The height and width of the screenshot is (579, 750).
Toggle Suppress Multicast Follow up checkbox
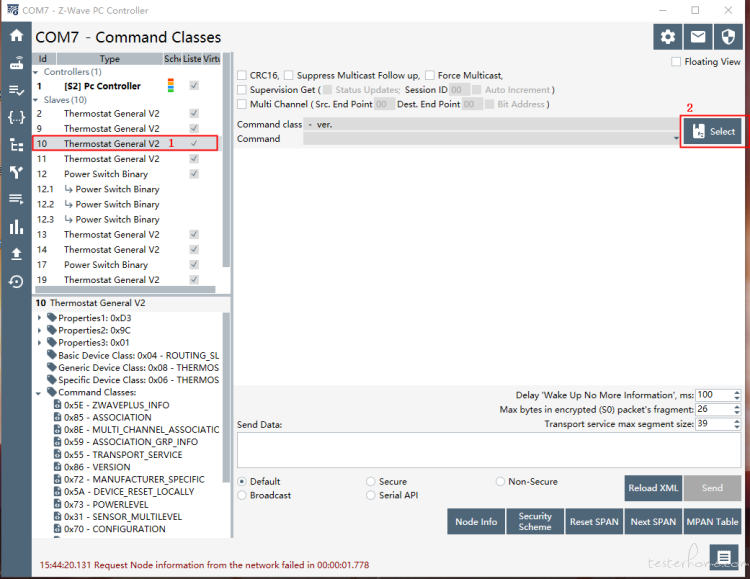[288, 75]
